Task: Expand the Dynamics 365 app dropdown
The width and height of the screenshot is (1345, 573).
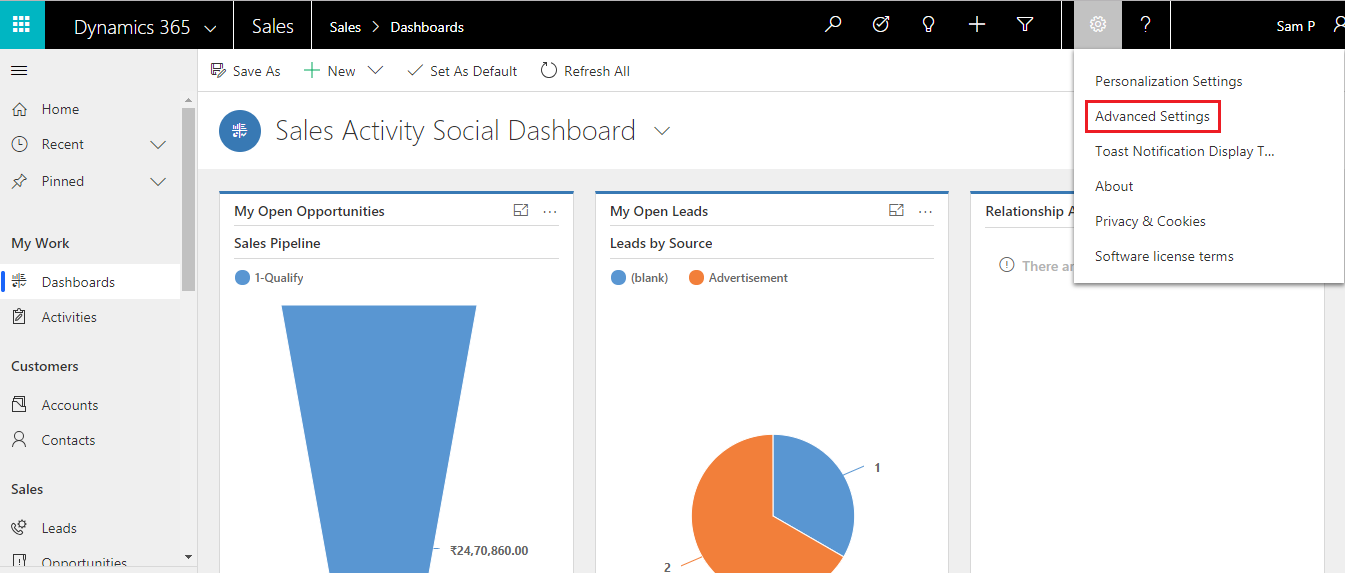Action: click(x=210, y=29)
